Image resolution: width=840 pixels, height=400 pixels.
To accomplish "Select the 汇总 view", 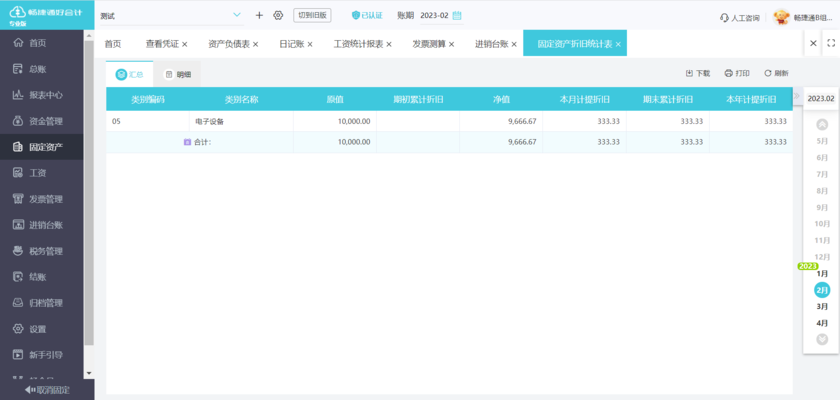I will [129, 74].
